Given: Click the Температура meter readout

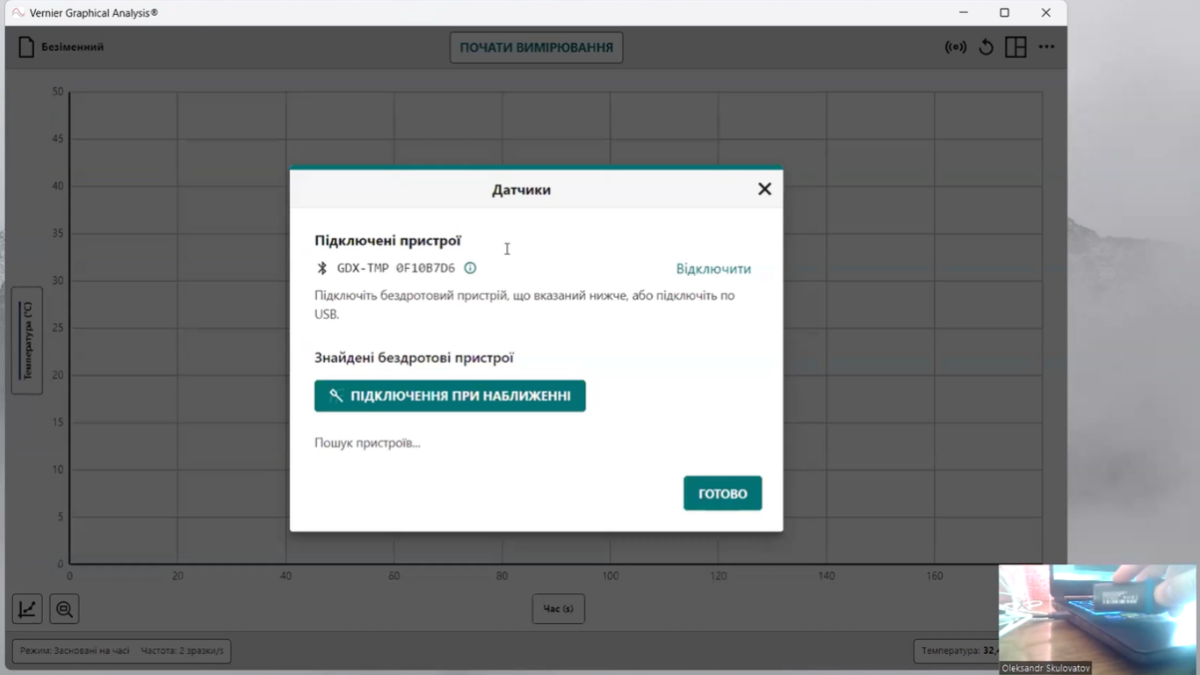Looking at the screenshot, I should pyautogui.click(x=955, y=651).
